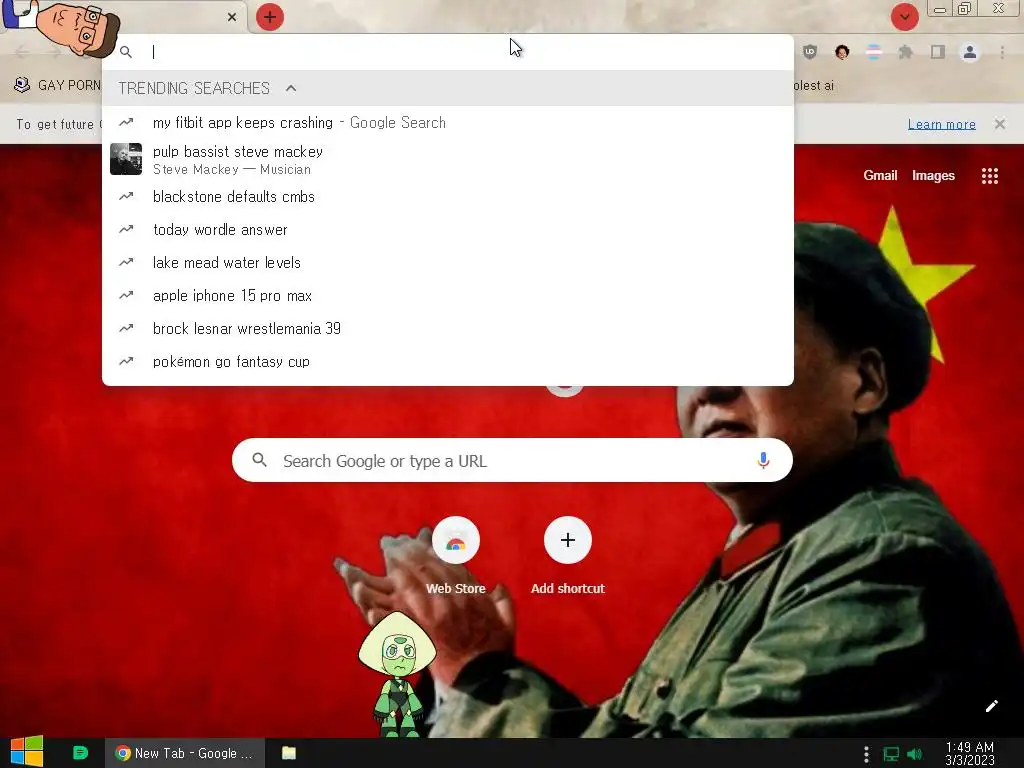Open the GAY PORN bookmark
Screen dimensions: 1024x768
point(57,86)
